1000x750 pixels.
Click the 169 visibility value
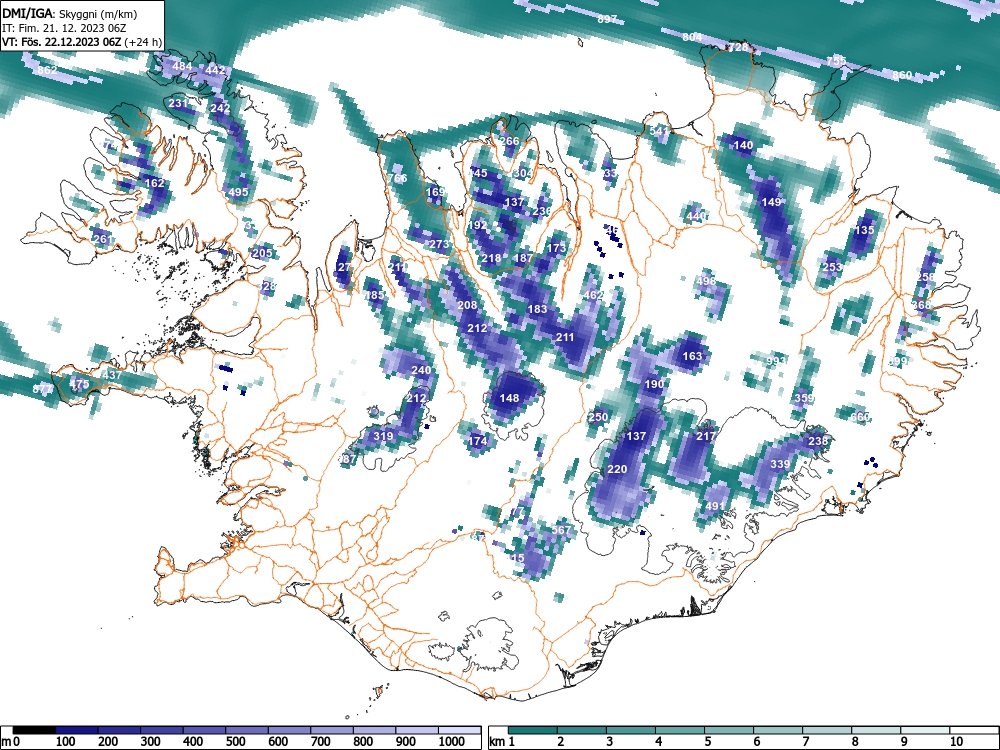tap(435, 192)
